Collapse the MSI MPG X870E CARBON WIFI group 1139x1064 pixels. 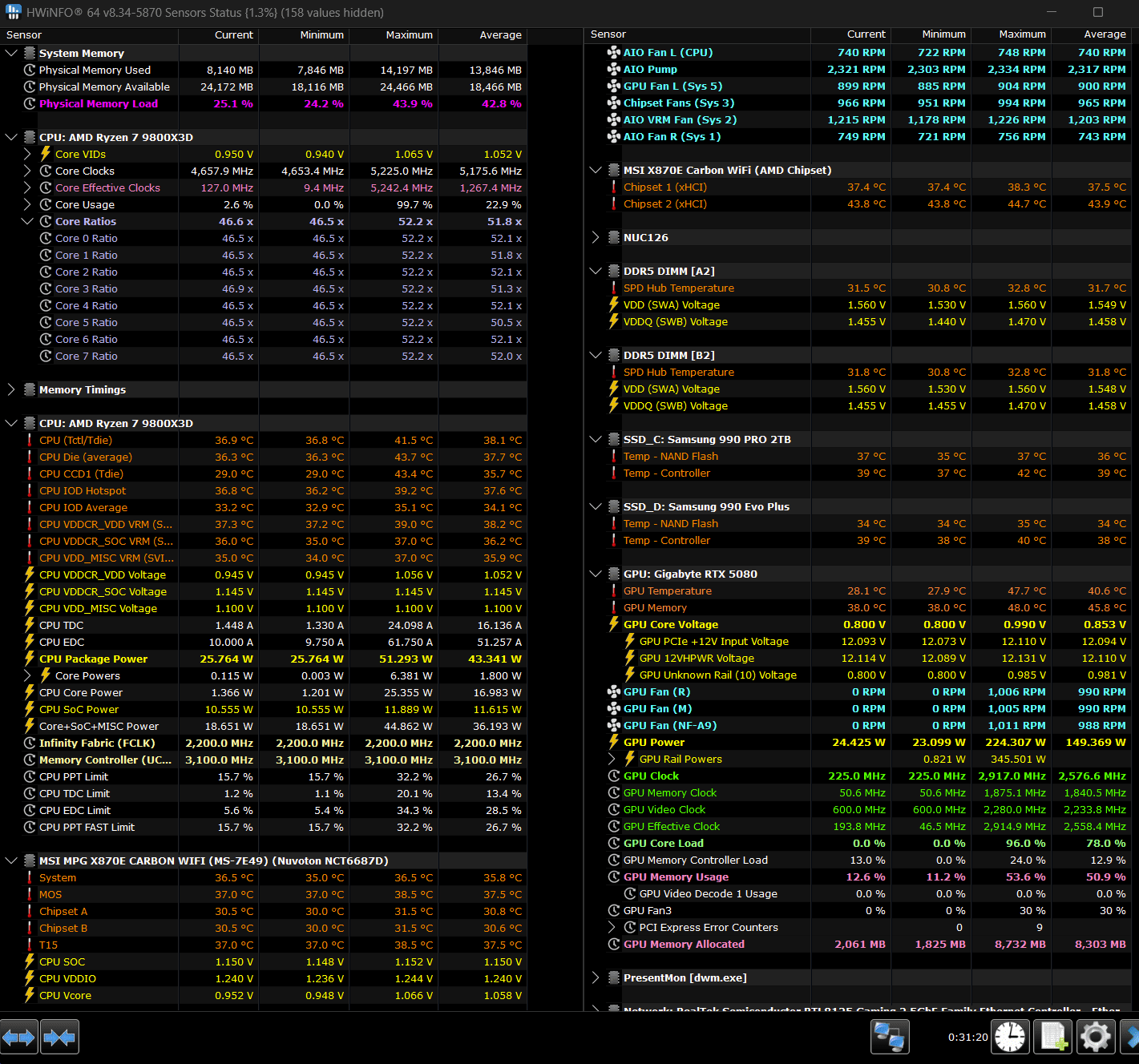[x=11, y=861]
